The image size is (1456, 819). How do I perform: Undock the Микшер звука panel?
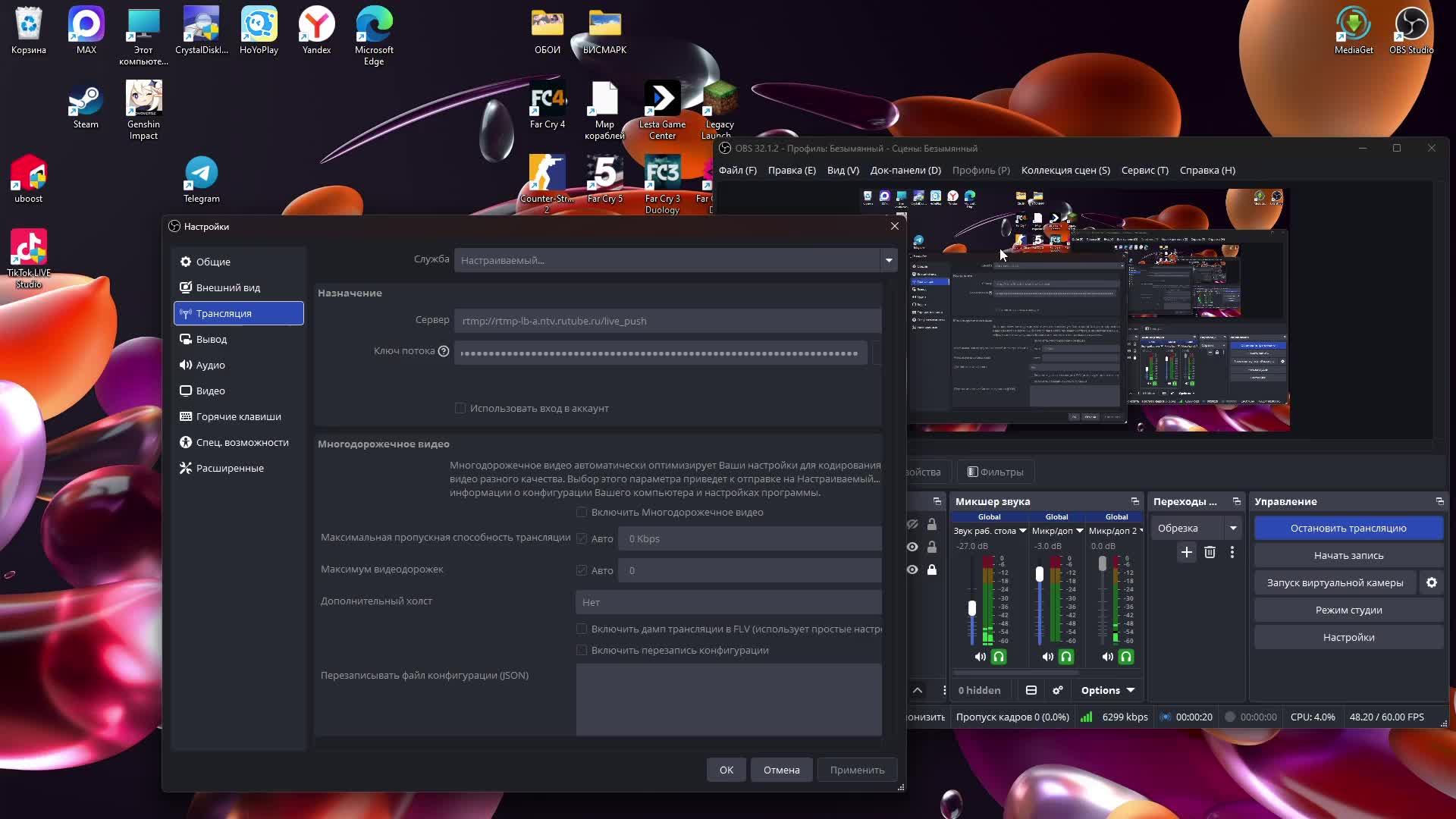coord(1135,501)
